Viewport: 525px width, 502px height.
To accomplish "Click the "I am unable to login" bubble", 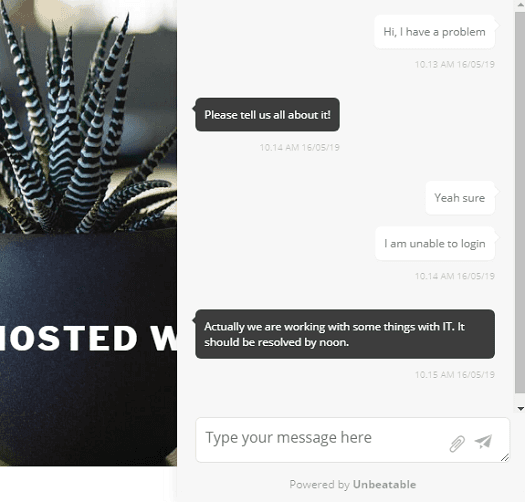I will coord(435,243).
